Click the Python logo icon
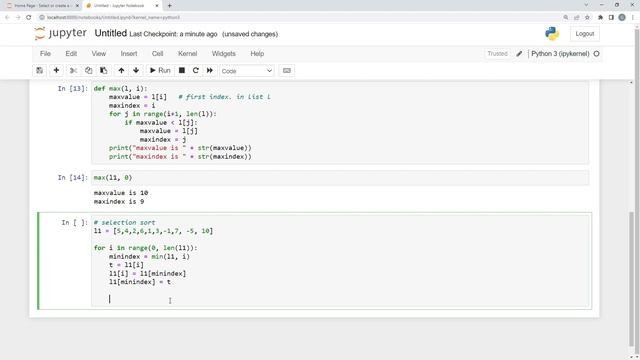This screenshot has height=360, width=640. (552, 33)
